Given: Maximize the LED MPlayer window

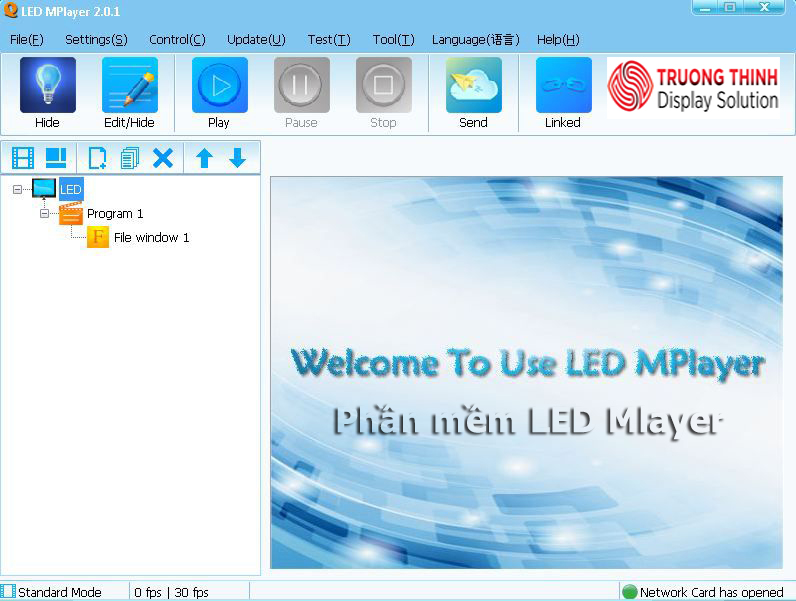Looking at the screenshot, I should coord(730,8).
